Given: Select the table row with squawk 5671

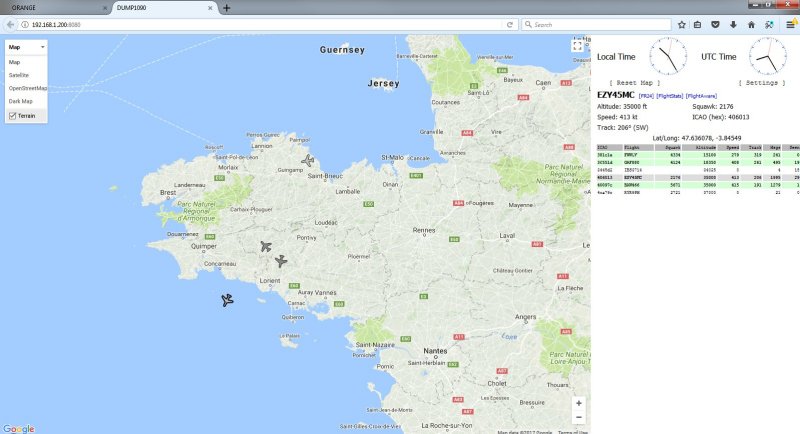Looking at the screenshot, I should 698,185.
